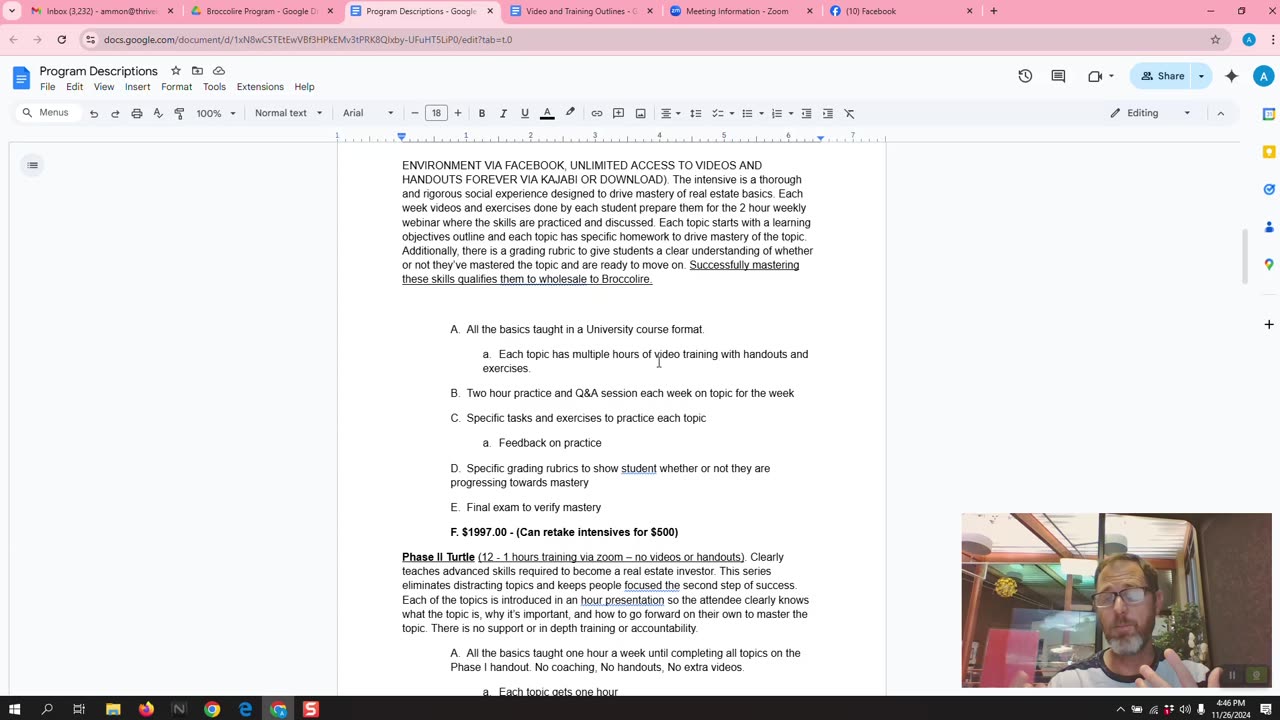
Task: Open Google Docs home logo
Action: pos(21,78)
